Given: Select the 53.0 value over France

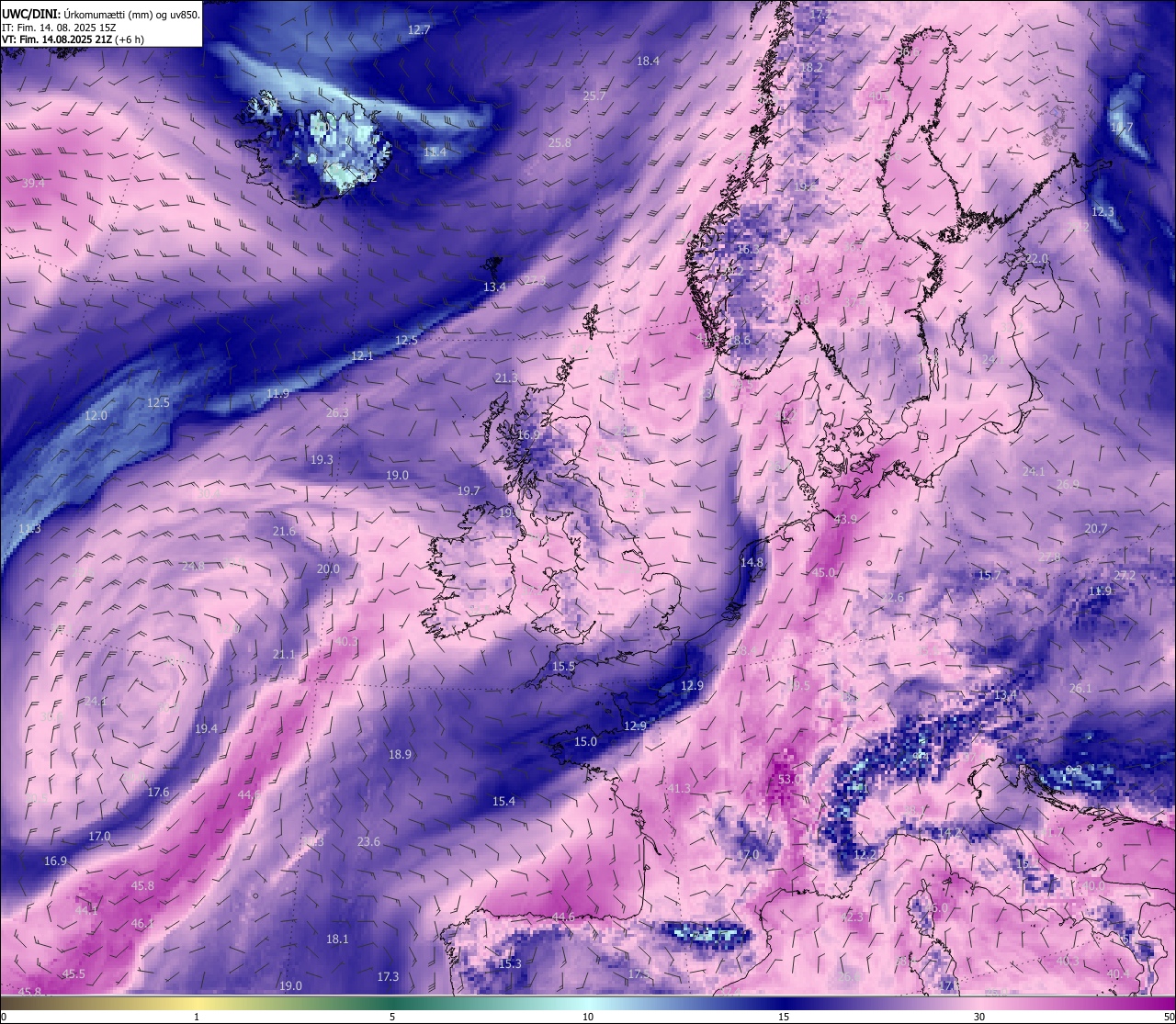Looking at the screenshot, I should click(x=790, y=779).
